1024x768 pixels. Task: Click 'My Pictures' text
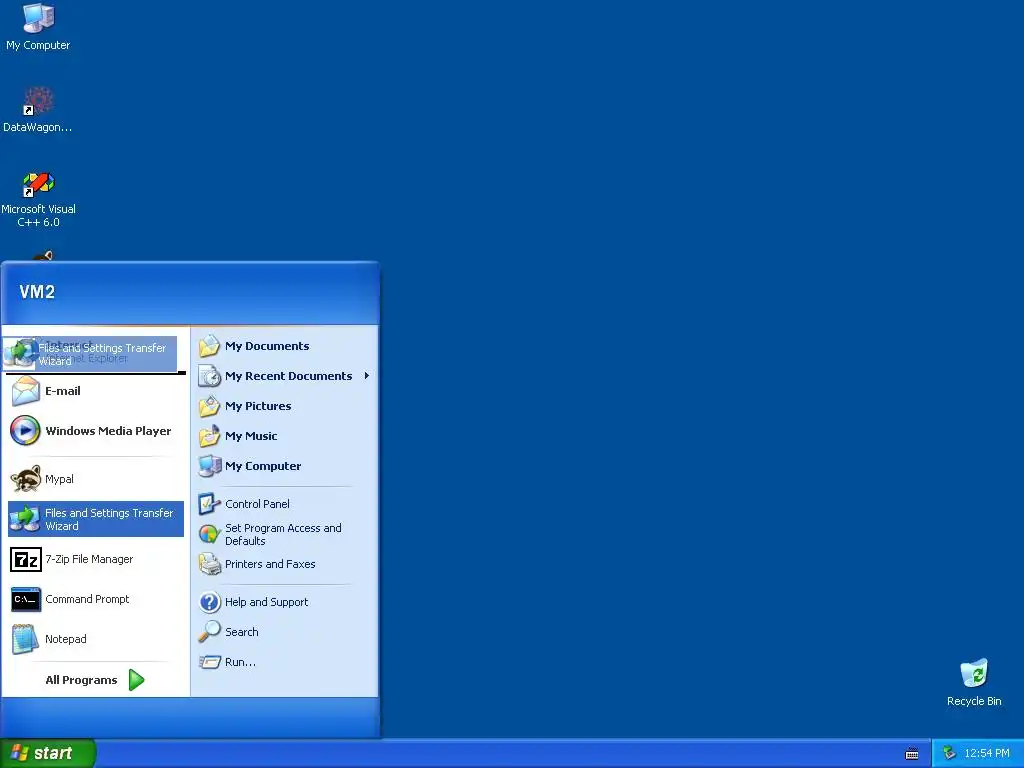(x=258, y=406)
